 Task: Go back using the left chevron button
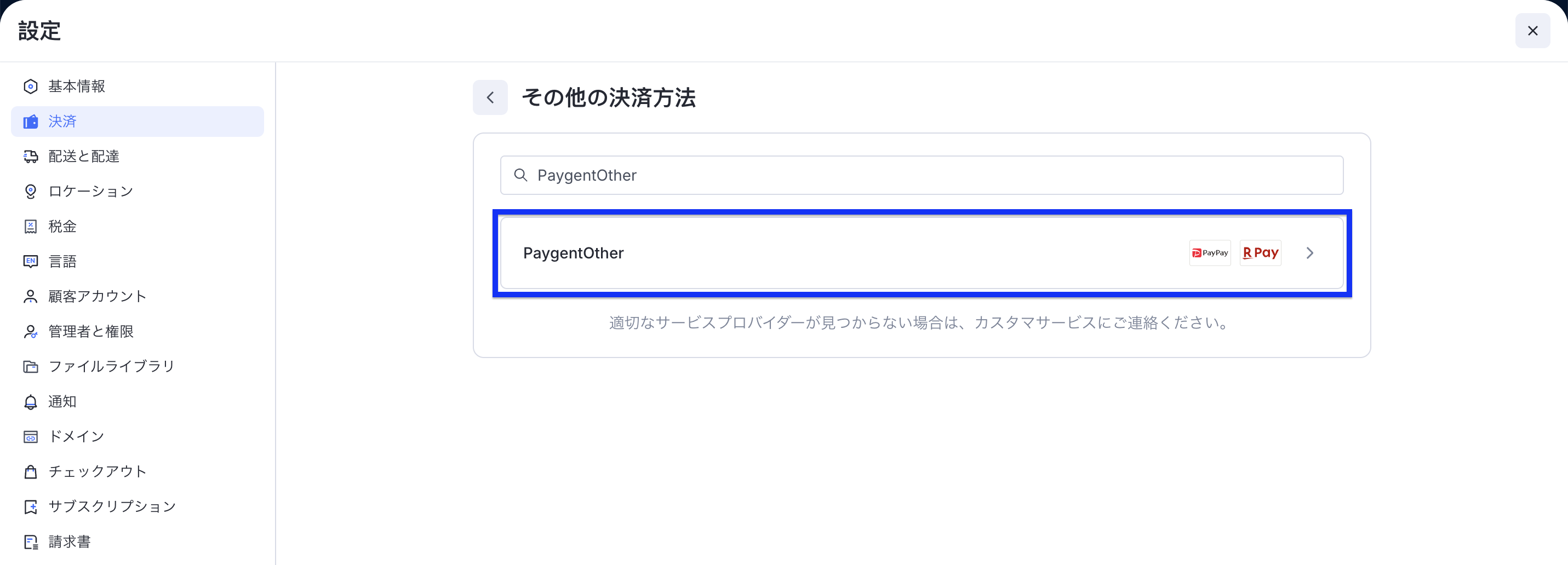490,97
